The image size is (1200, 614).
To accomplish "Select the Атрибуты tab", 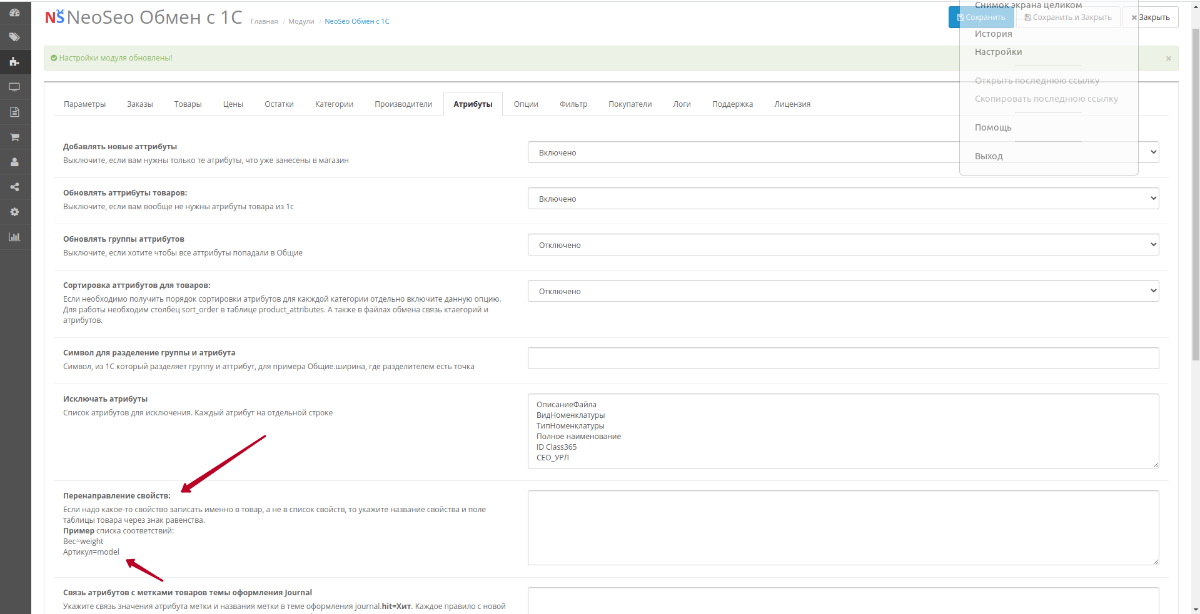I will coord(472,104).
